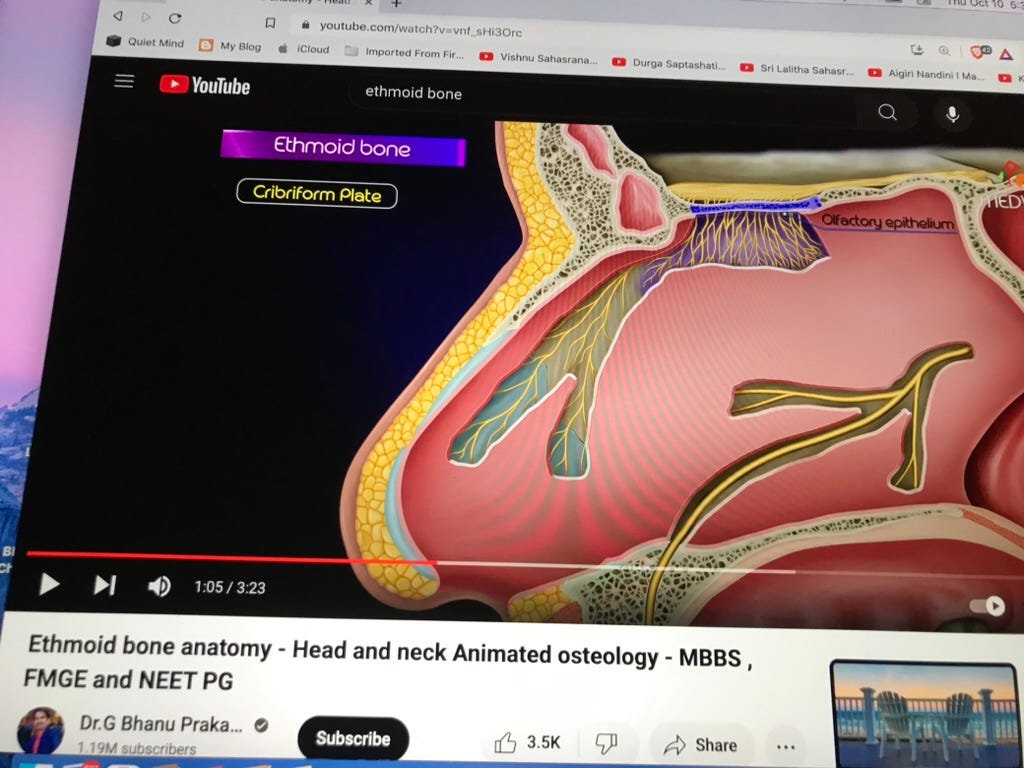Click the Brave rewards triangle icon
Image resolution: width=1024 pixels, height=768 pixels.
point(1006,54)
